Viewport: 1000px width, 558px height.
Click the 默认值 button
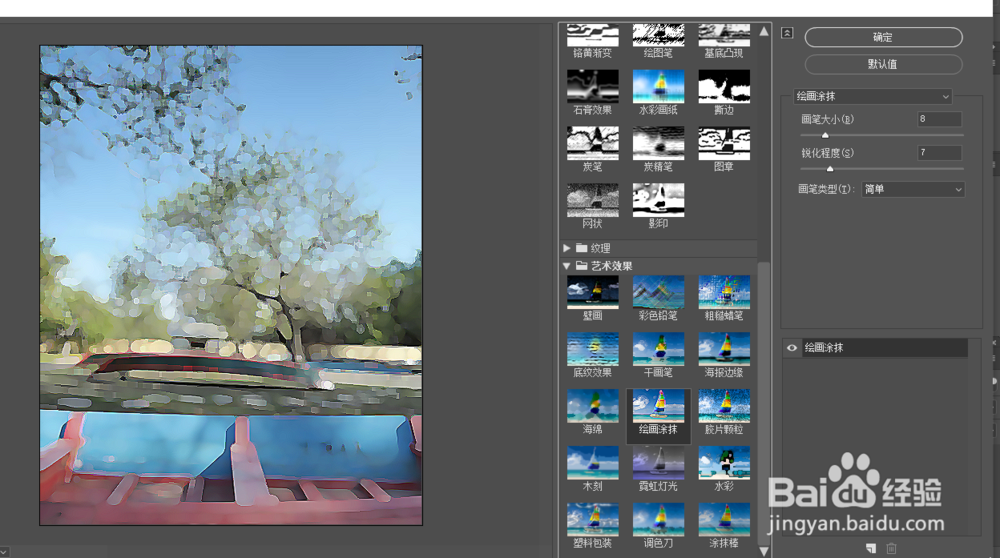point(883,64)
